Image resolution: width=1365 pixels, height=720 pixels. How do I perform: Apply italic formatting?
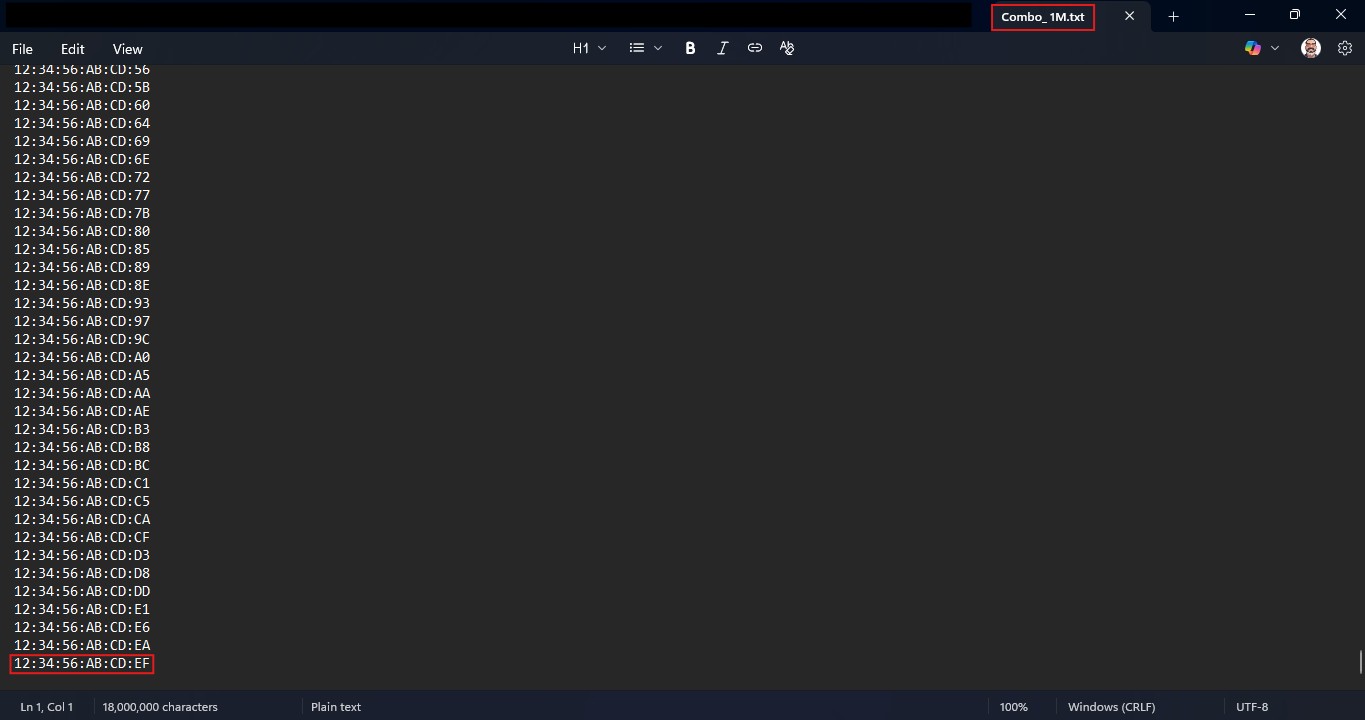722,48
